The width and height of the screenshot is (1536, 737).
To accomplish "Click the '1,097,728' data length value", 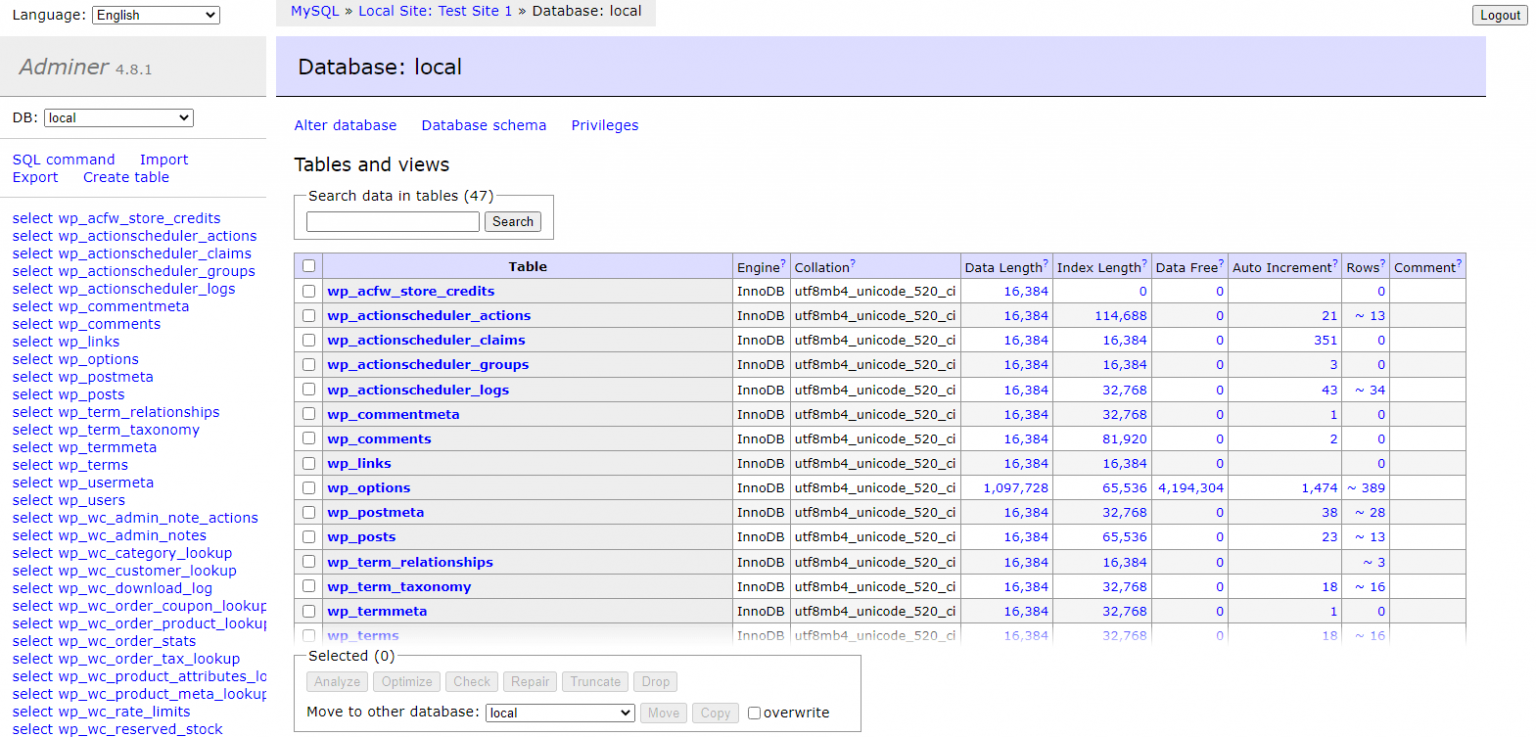I will tap(1016, 488).
